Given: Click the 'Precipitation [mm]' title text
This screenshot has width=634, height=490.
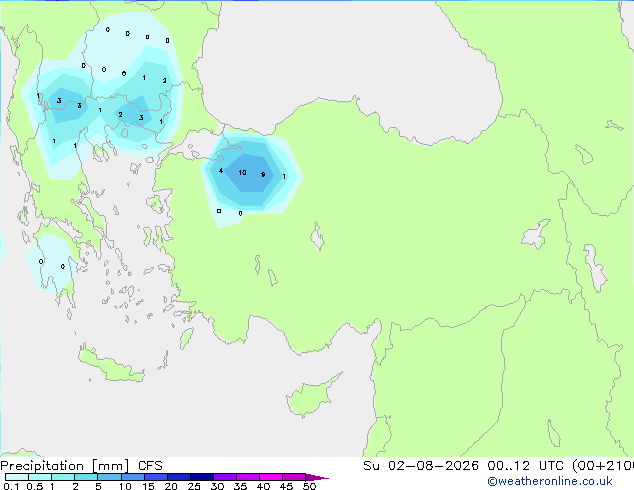Looking at the screenshot, I should coord(64,466).
